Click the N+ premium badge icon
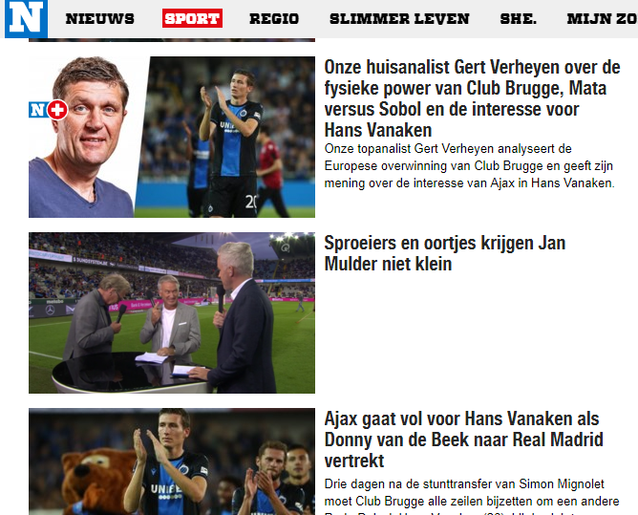Viewport: 638px width, 515px height. click(48, 110)
